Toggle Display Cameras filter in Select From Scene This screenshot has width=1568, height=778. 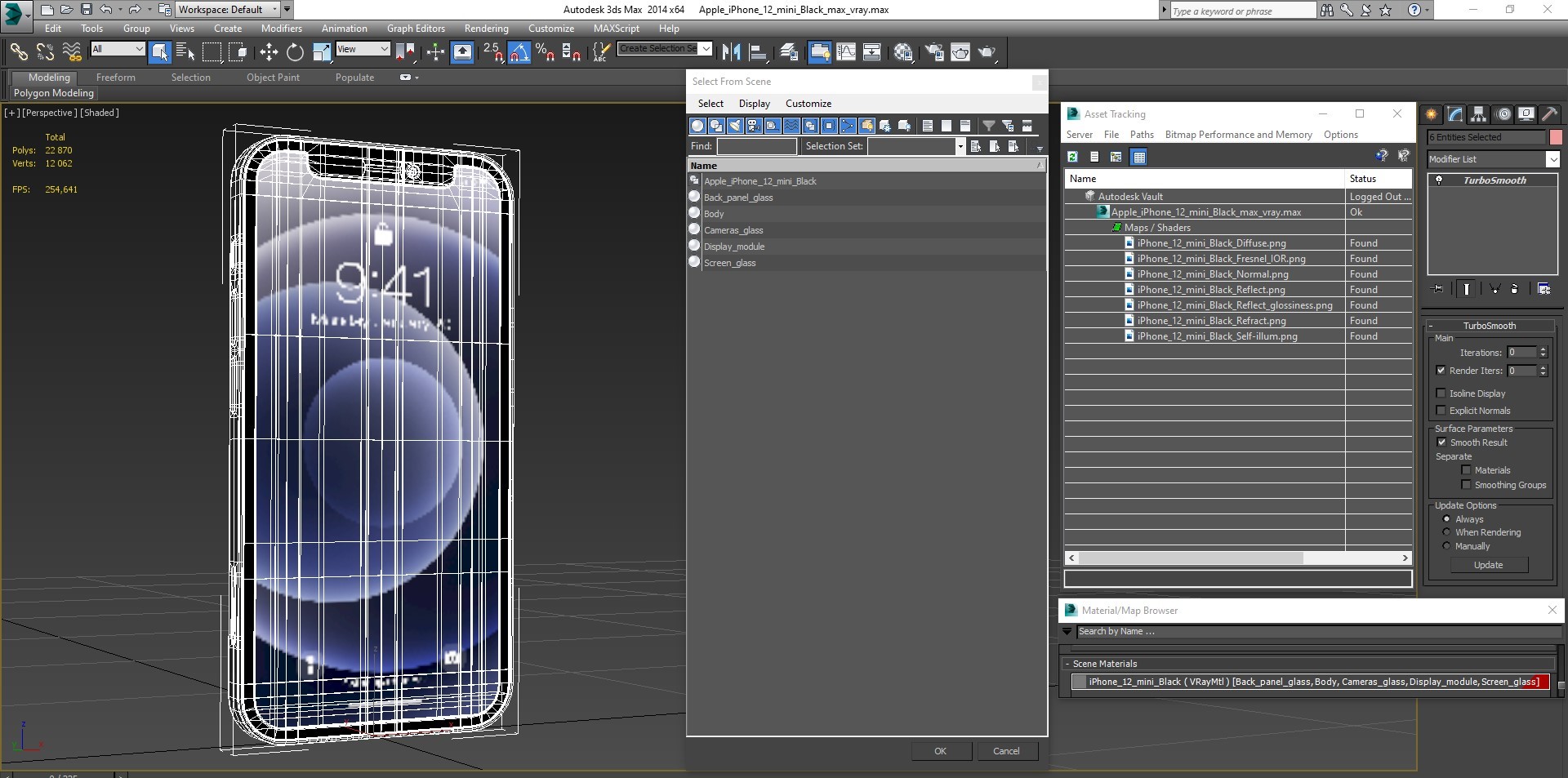[x=754, y=126]
